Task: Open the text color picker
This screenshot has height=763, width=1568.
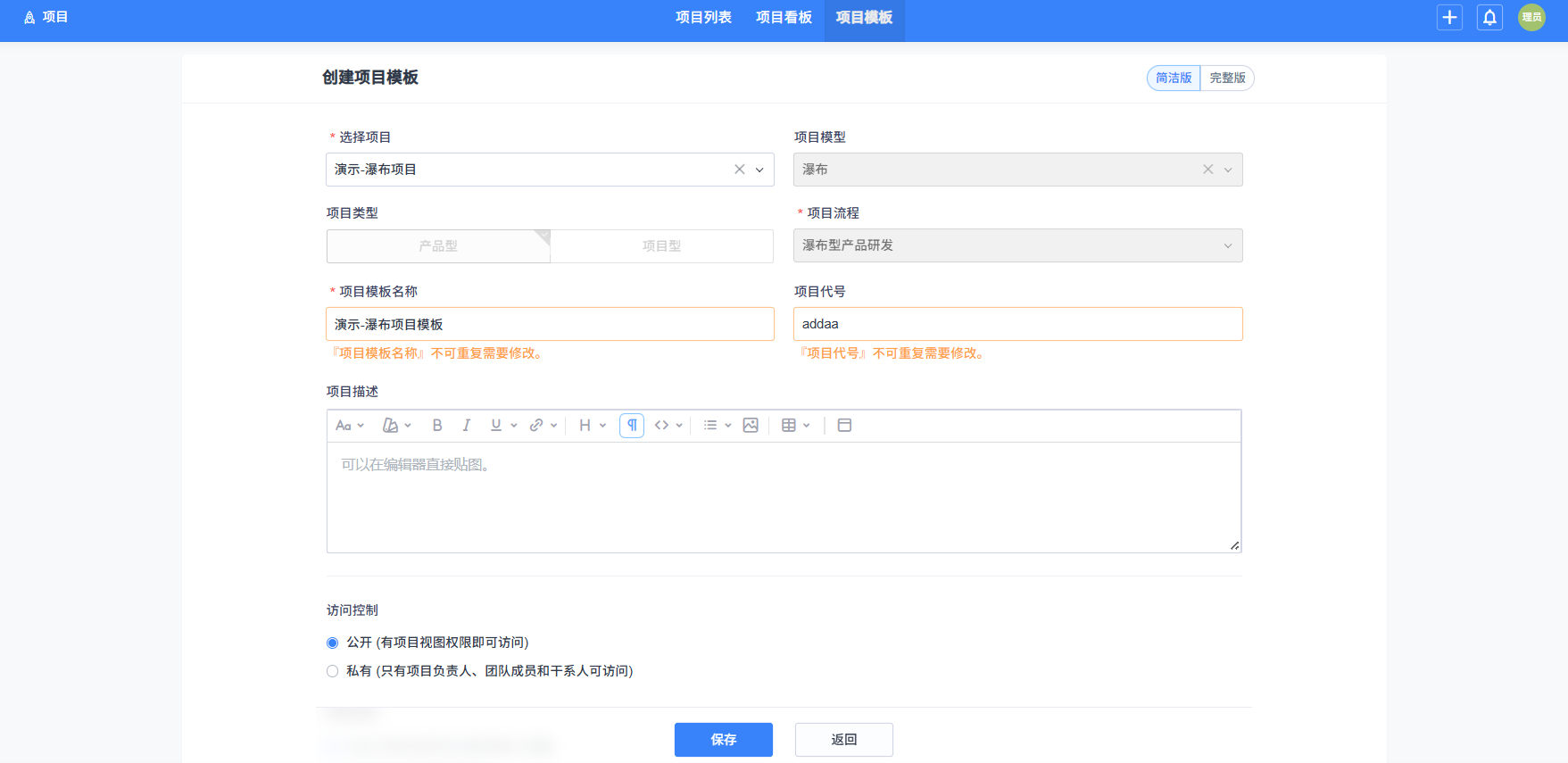Action: tap(396, 426)
